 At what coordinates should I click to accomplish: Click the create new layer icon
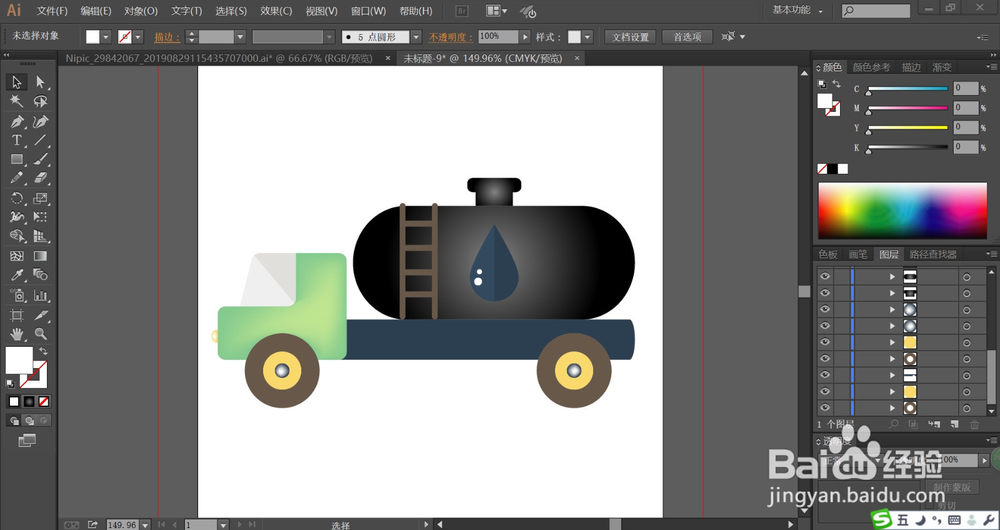(x=955, y=424)
